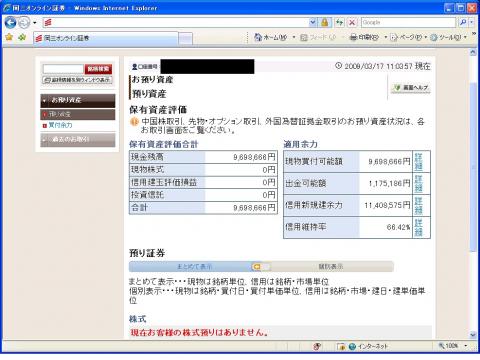Click the Print toolbar button
480x360 pixels.
pyautogui.click(x=364, y=37)
